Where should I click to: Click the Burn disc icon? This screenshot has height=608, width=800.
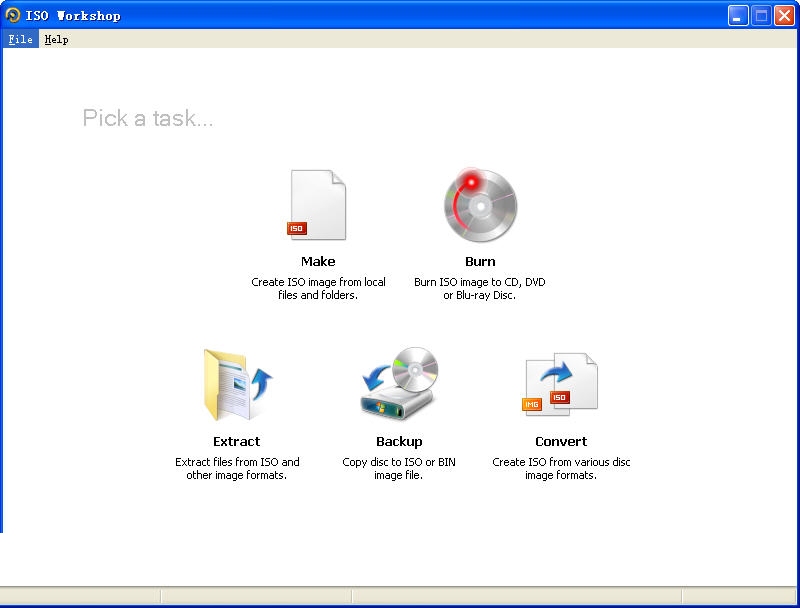point(480,205)
